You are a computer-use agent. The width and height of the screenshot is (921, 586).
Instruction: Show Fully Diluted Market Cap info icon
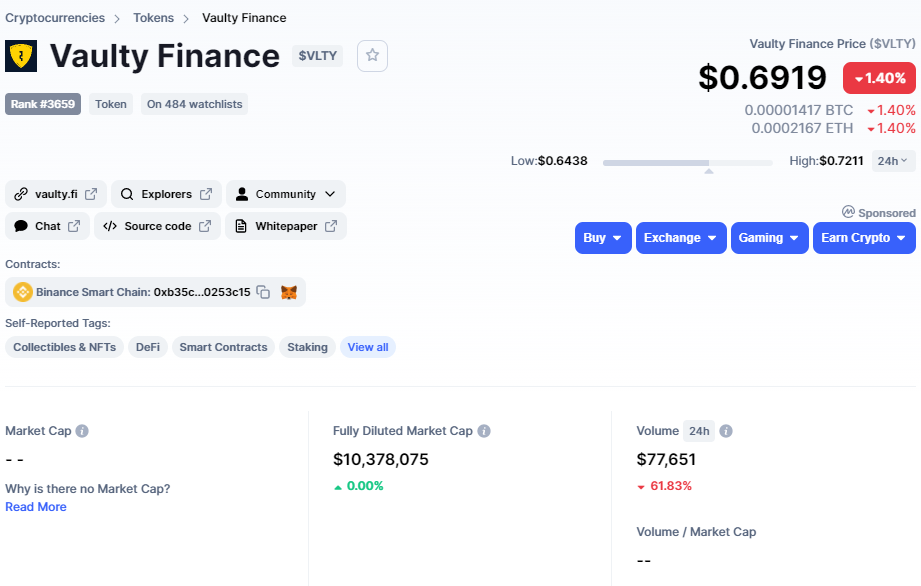484,431
